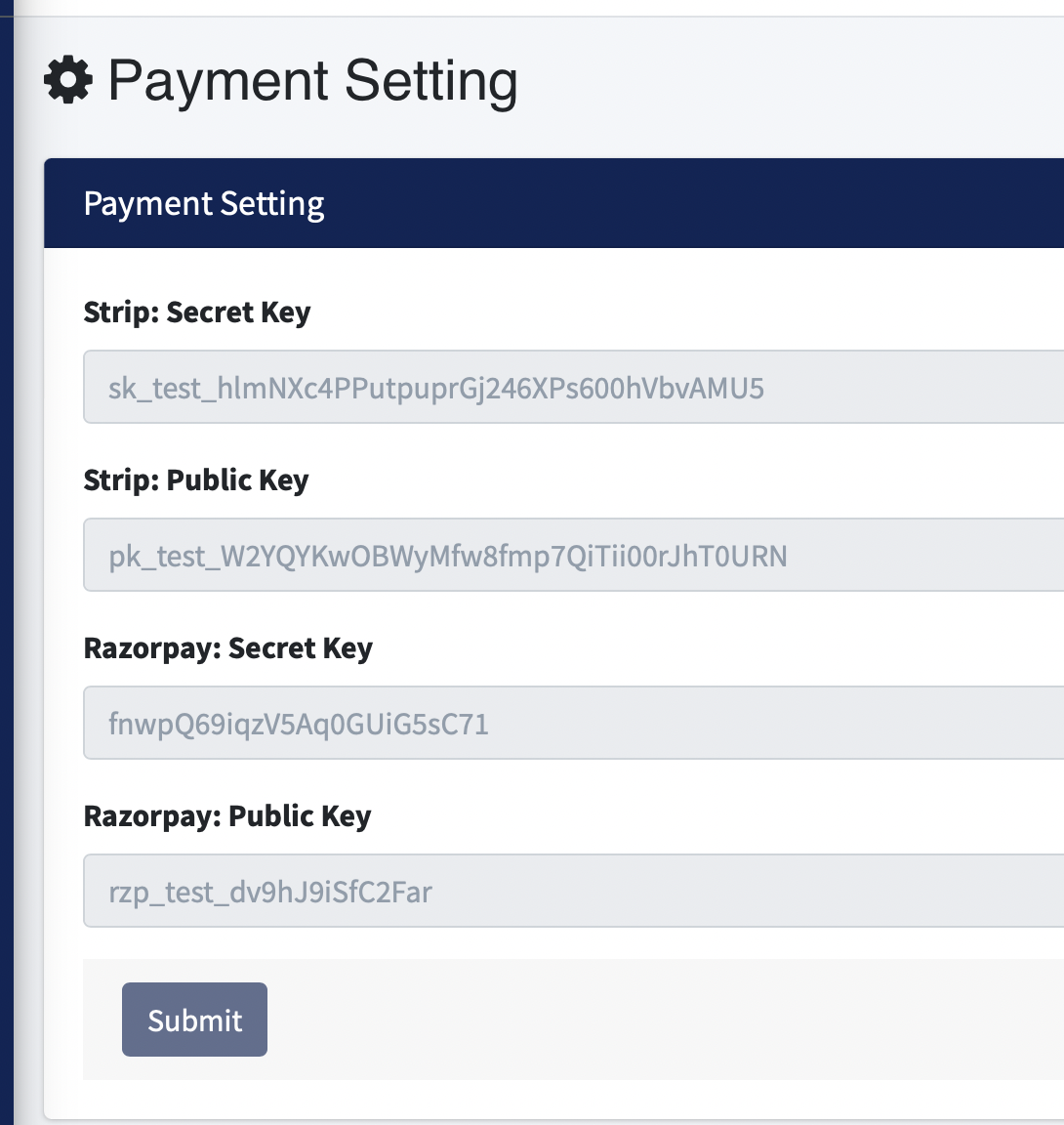Place cursor in the pk_test_W2YQYKw key text
This screenshot has height=1125, width=1064.
tap(447, 557)
